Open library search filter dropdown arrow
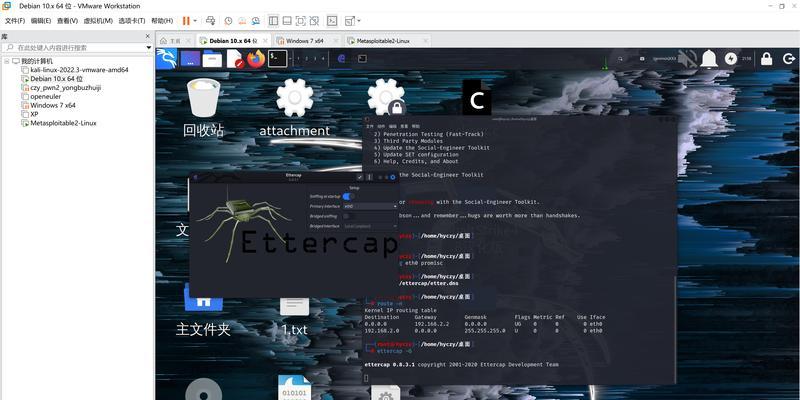800x400 pixels. click(148, 47)
